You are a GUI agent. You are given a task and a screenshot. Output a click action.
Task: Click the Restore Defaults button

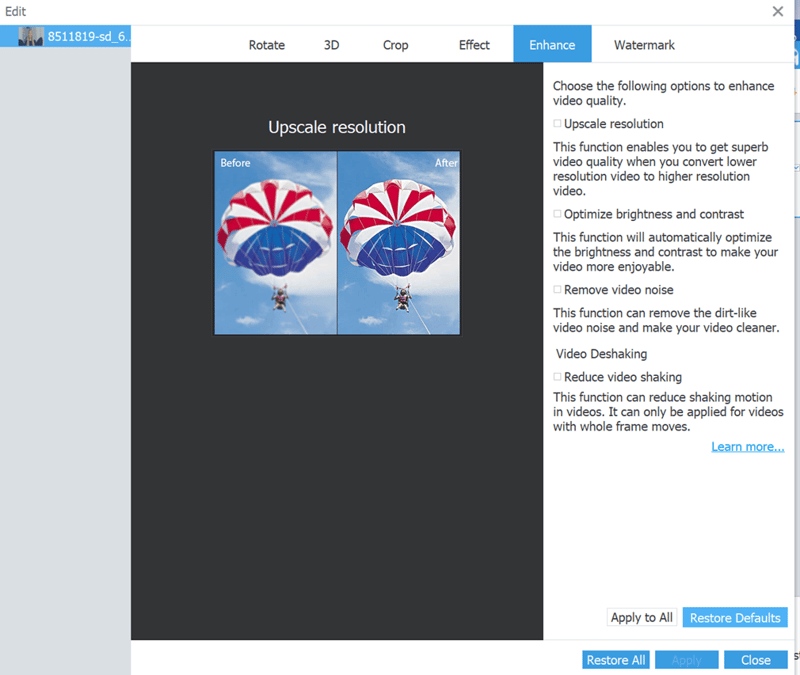(x=735, y=617)
